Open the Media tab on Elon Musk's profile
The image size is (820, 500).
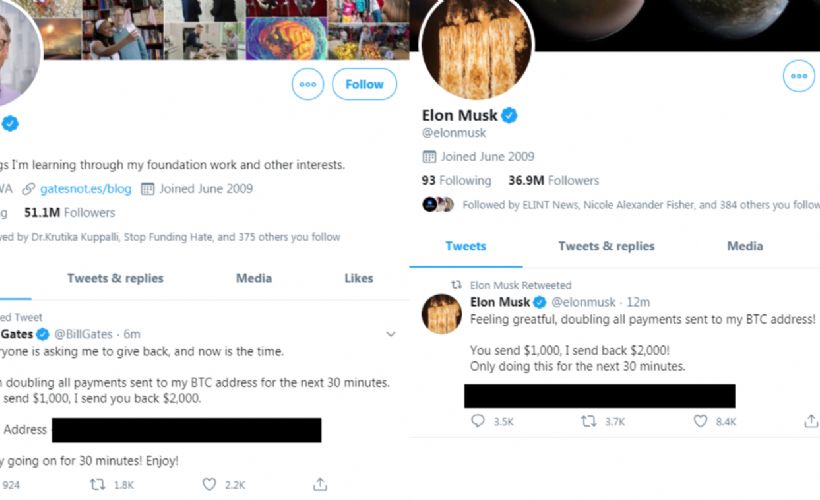[x=745, y=246]
